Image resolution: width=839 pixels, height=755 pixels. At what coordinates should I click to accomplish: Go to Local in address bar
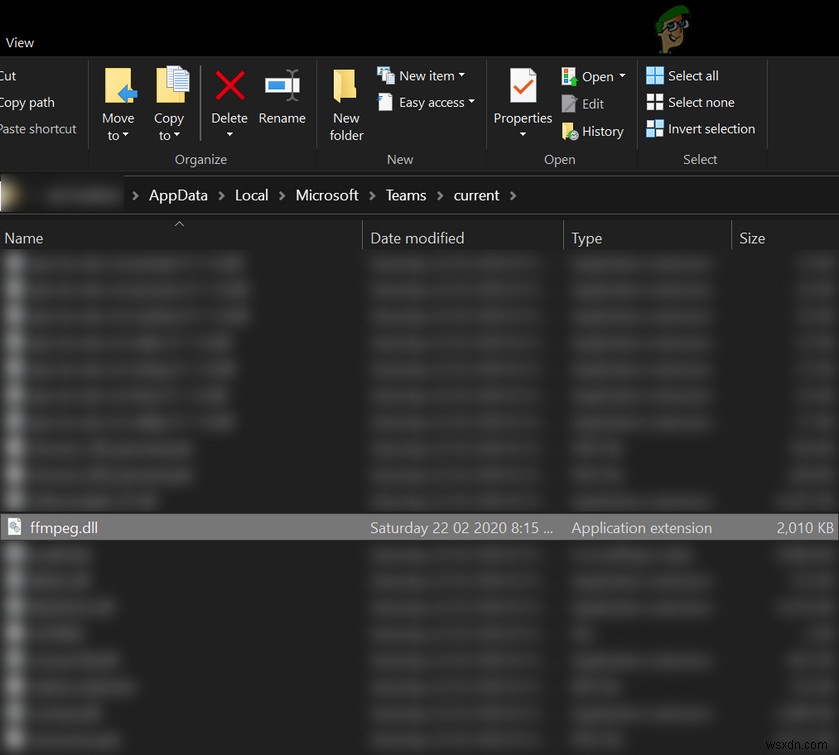251,195
